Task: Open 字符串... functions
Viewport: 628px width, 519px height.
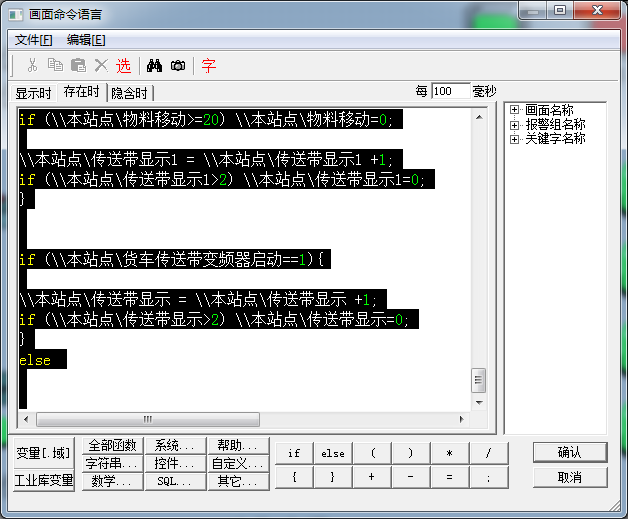Action: pos(113,463)
